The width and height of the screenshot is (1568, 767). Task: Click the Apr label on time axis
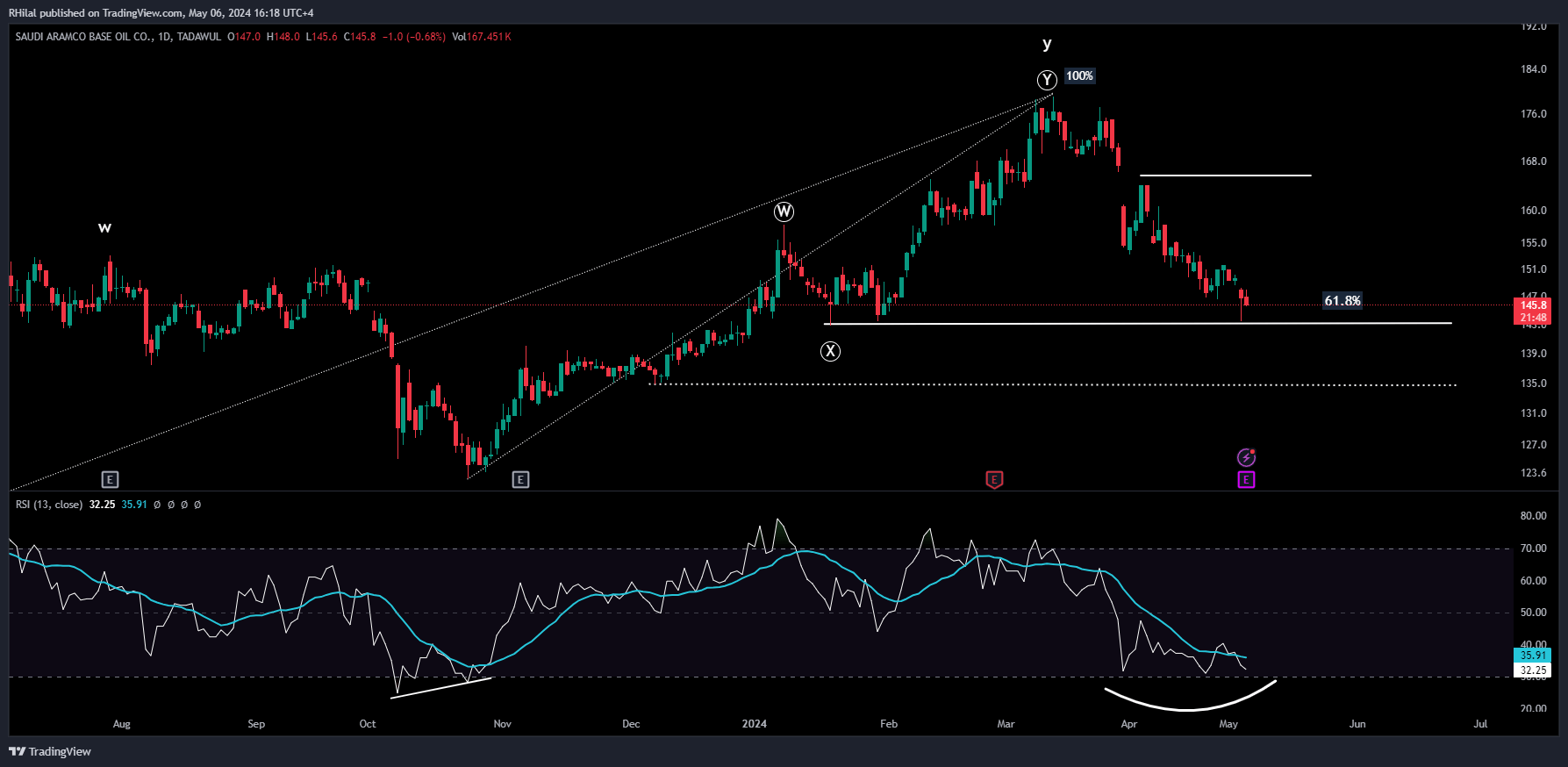(x=1129, y=724)
